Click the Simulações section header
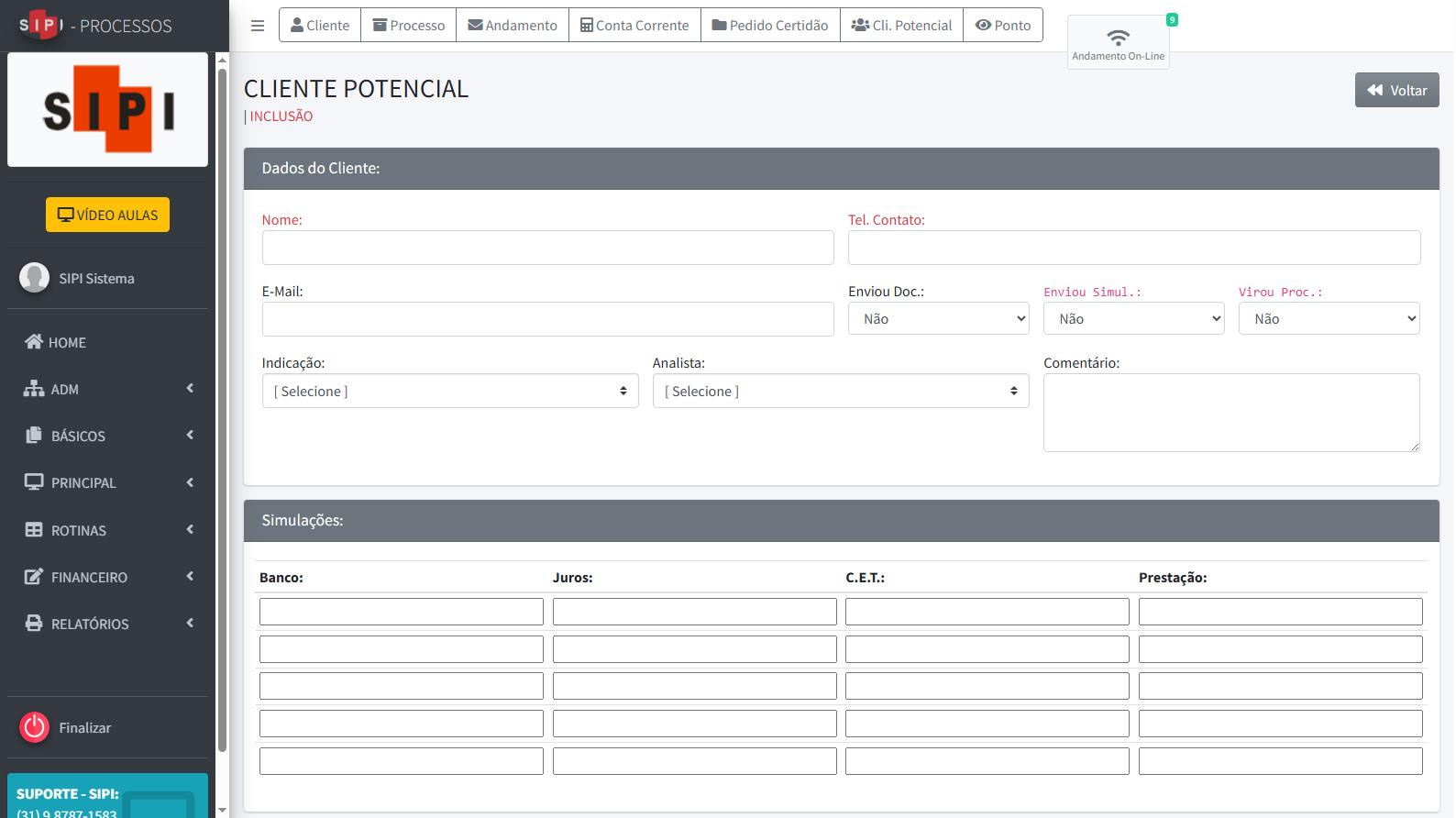The image size is (1456, 818). point(842,521)
